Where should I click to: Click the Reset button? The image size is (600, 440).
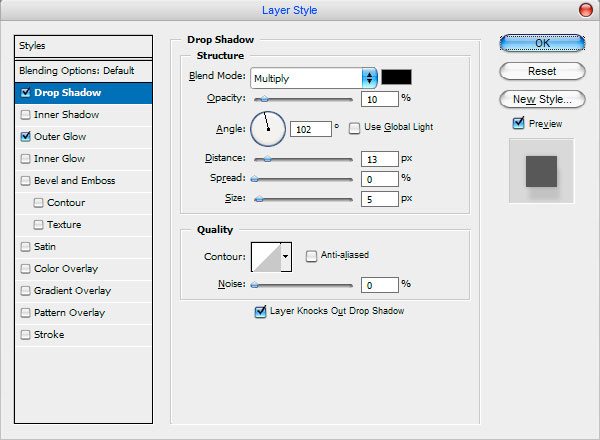click(x=542, y=71)
